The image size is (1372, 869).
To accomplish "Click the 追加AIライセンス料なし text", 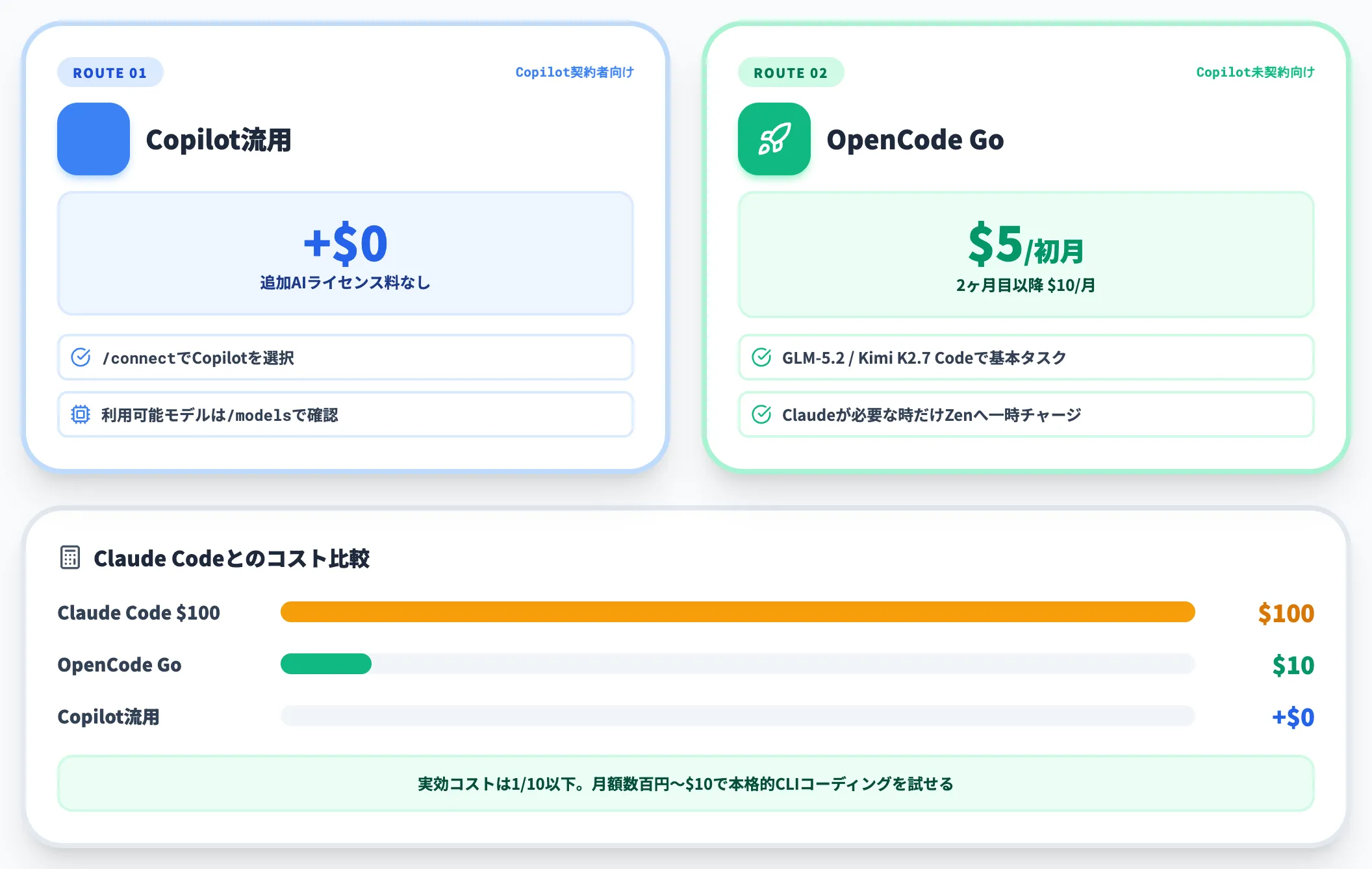I will [x=346, y=283].
